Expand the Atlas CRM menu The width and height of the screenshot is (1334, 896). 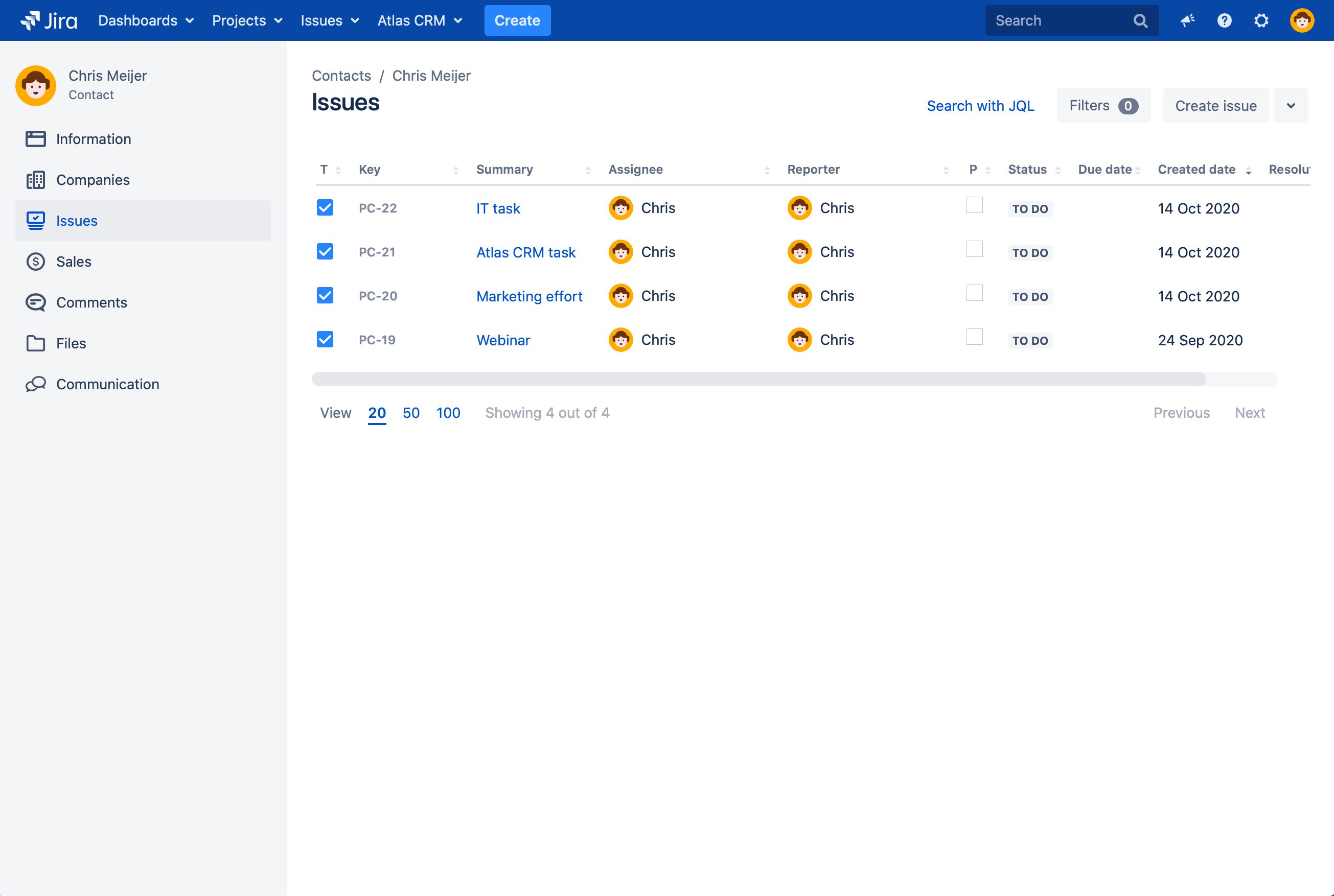pyautogui.click(x=420, y=20)
